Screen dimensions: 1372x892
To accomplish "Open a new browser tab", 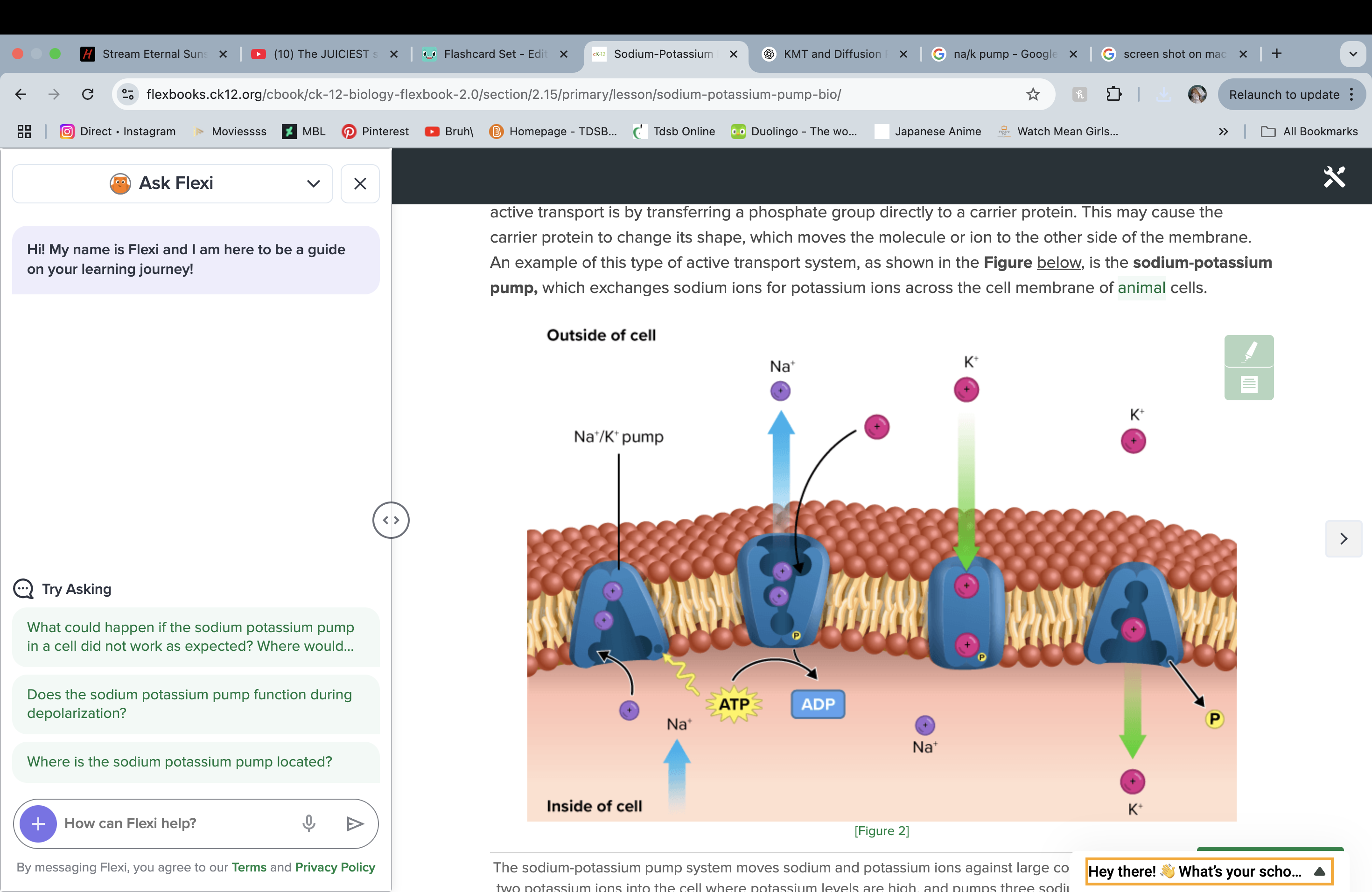I will pos(1277,54).
